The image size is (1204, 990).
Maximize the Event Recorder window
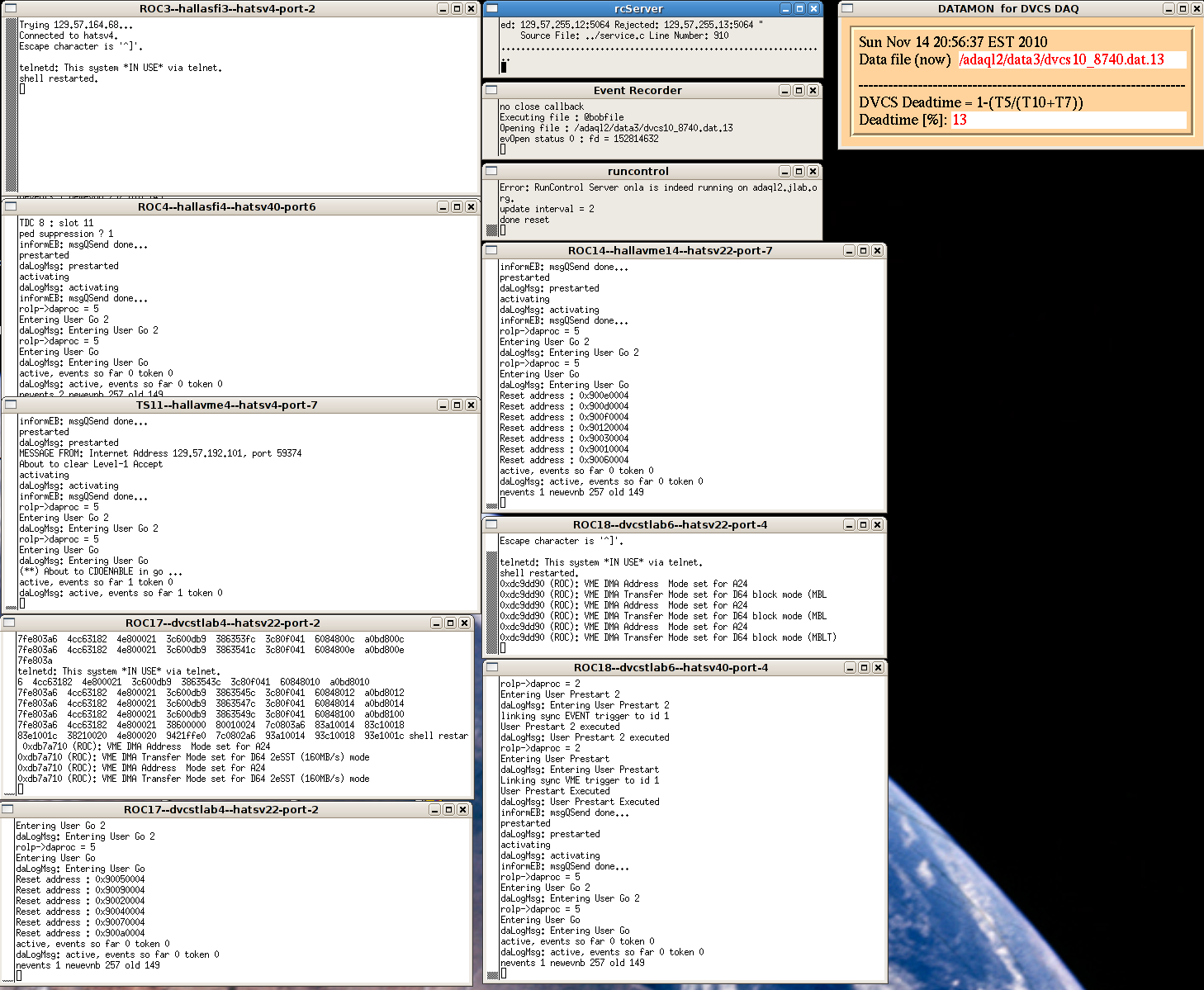[799, 90]
